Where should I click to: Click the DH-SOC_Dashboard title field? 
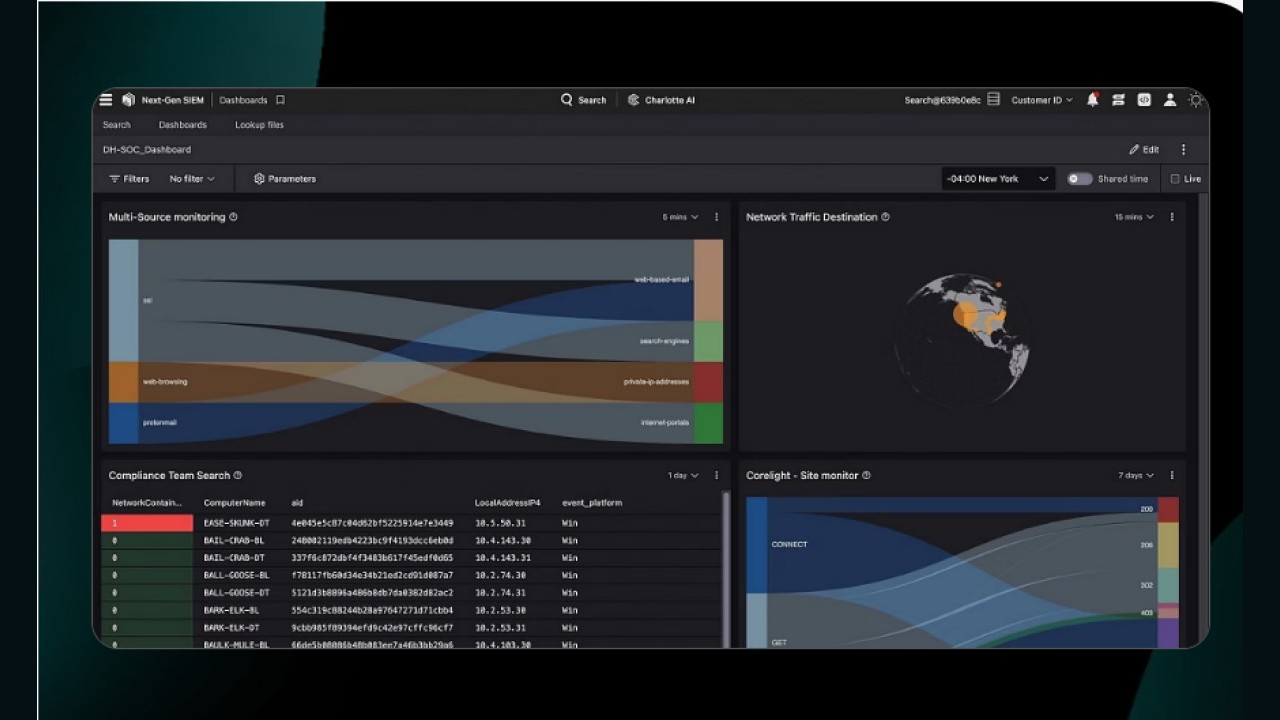(146, 149)
